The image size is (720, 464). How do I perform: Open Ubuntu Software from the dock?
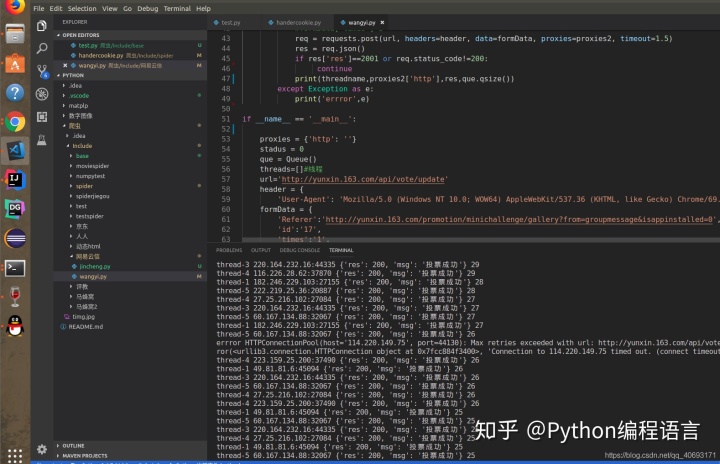pyautogui.click(x=15, y=63)
